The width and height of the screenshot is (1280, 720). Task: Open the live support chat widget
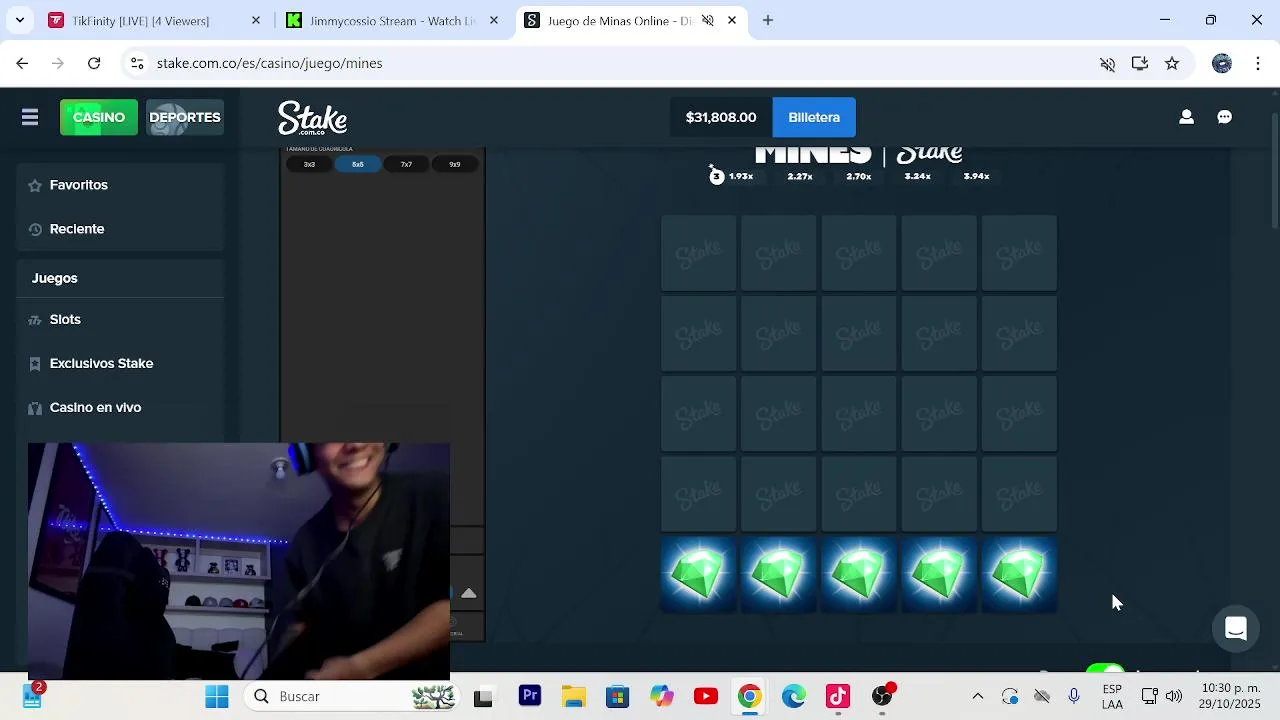click(1236, 629)
